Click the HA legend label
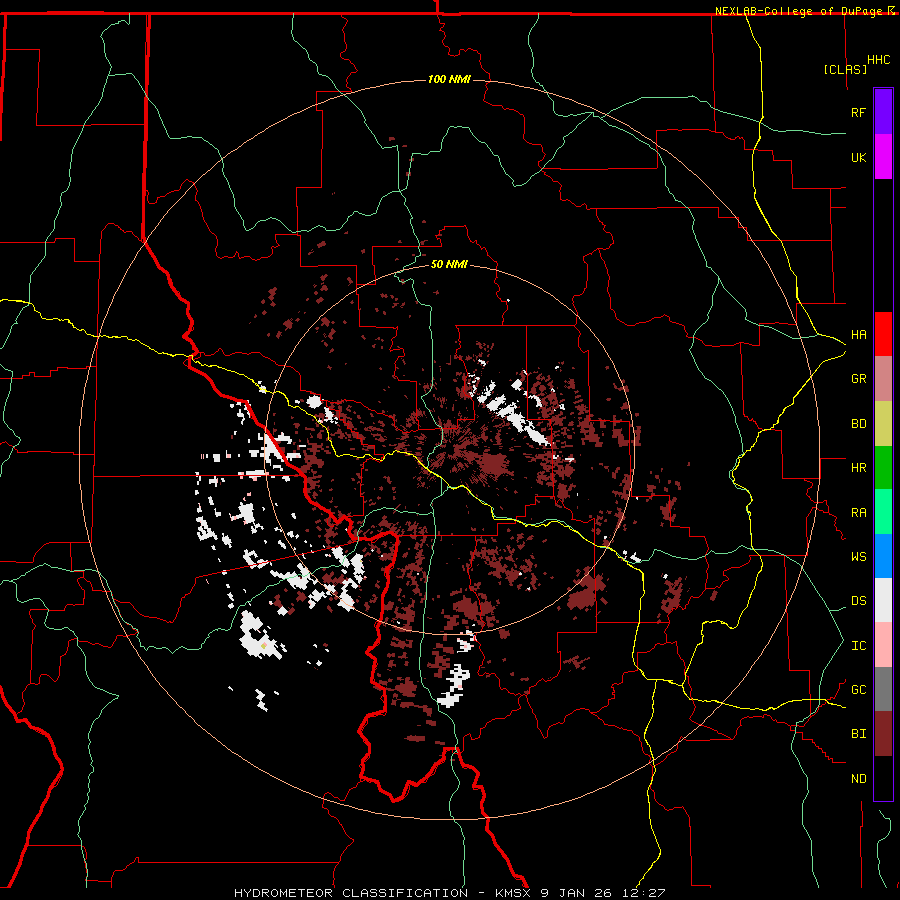Viewport: 900px width, 900px height. coord(858,335)
